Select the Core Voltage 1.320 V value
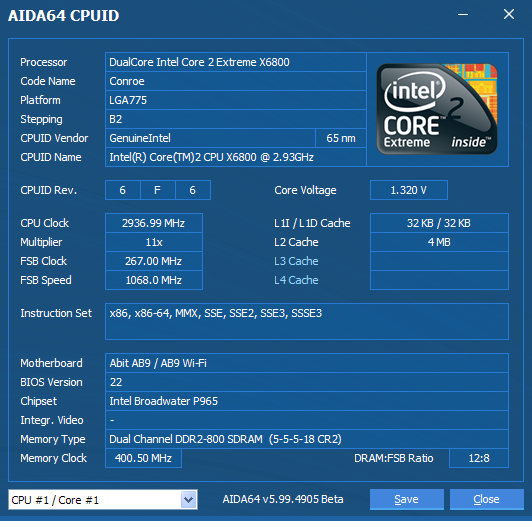532x521 pixels. (409, 190)
